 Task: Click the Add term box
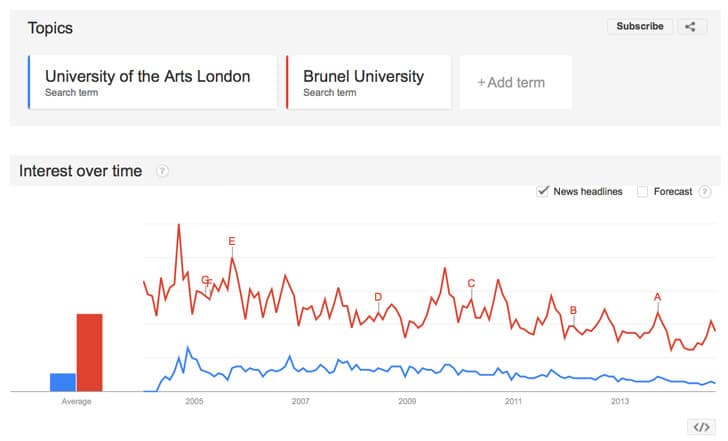(x=516, y=82)
